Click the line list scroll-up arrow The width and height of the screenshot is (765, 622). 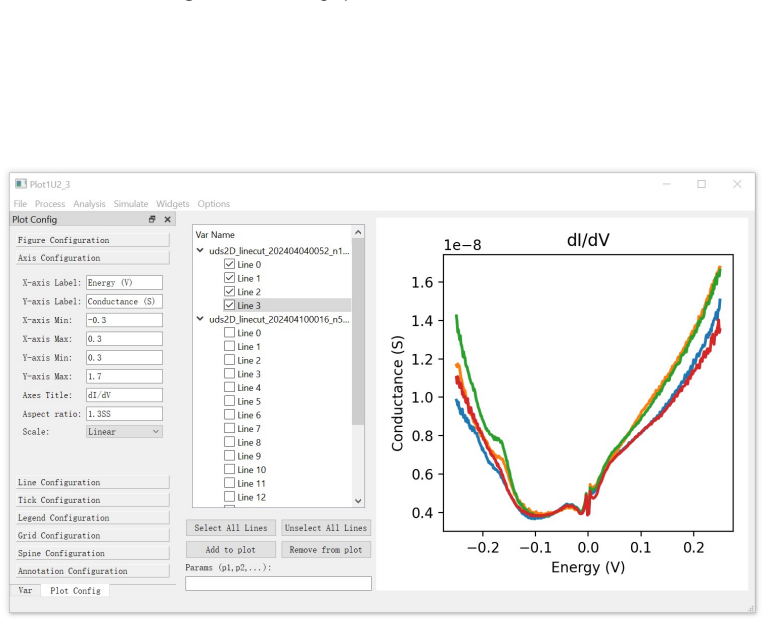[358, 232]
